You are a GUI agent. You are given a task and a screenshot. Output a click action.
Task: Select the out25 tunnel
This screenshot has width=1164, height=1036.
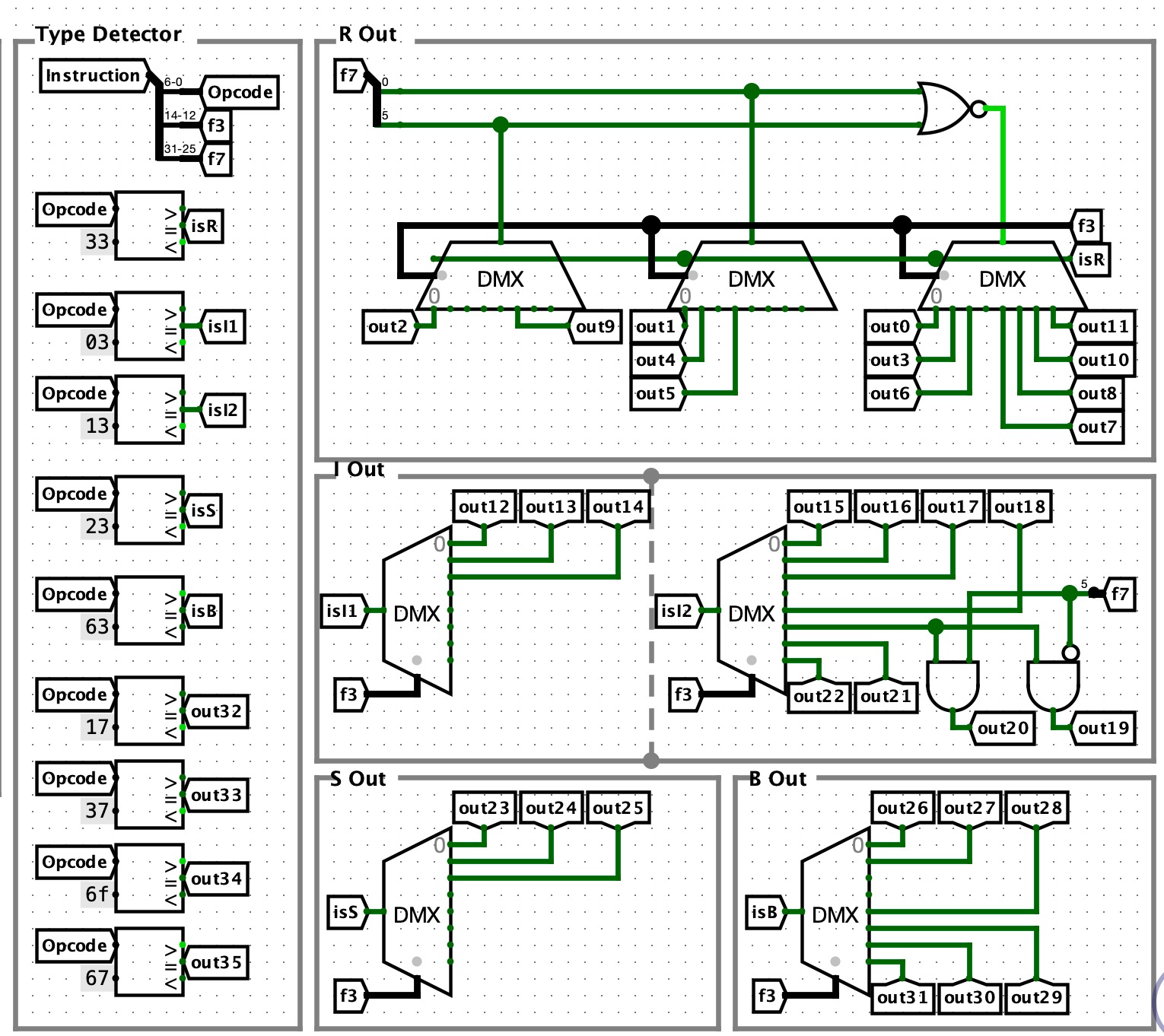[619, 809]
